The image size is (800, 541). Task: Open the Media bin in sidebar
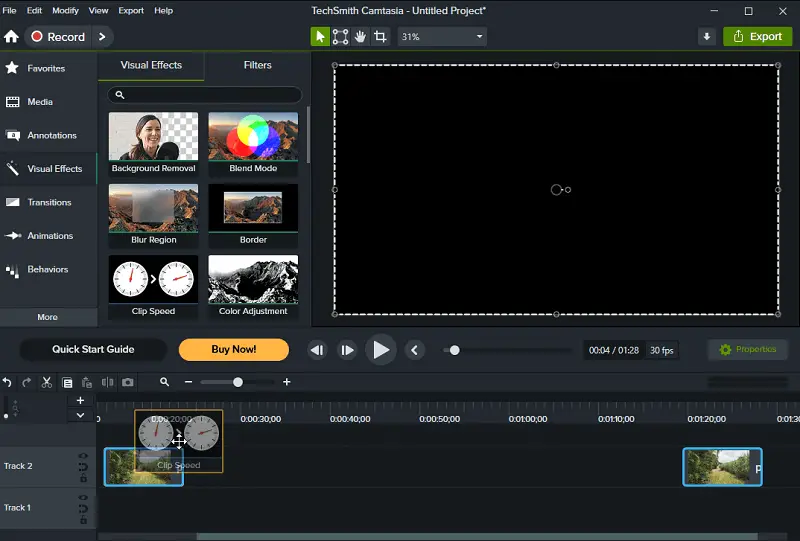[48, 102]
